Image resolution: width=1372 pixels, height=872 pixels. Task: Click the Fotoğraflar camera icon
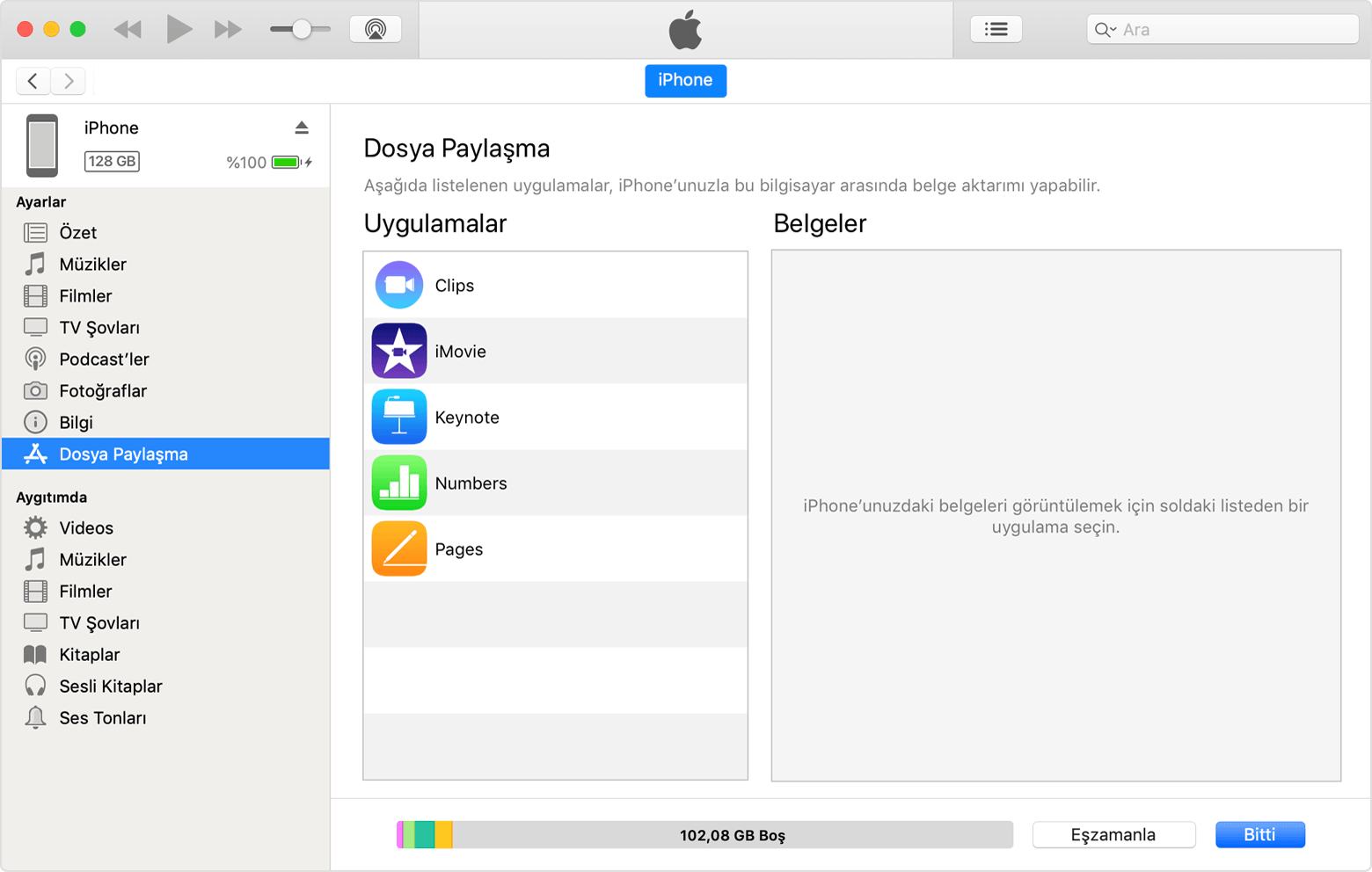coord(35,390)
